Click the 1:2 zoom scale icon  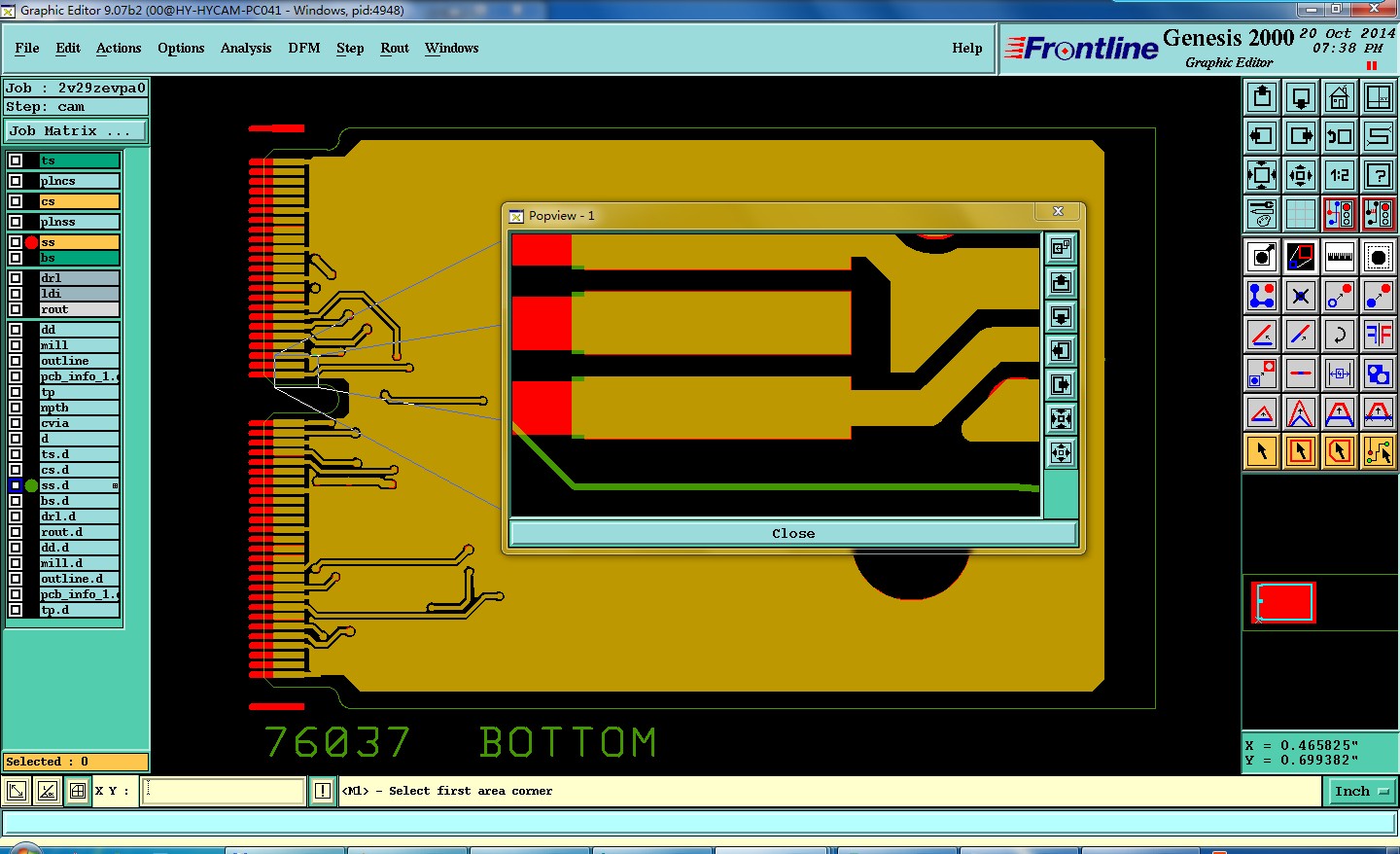coord(1340,175)
